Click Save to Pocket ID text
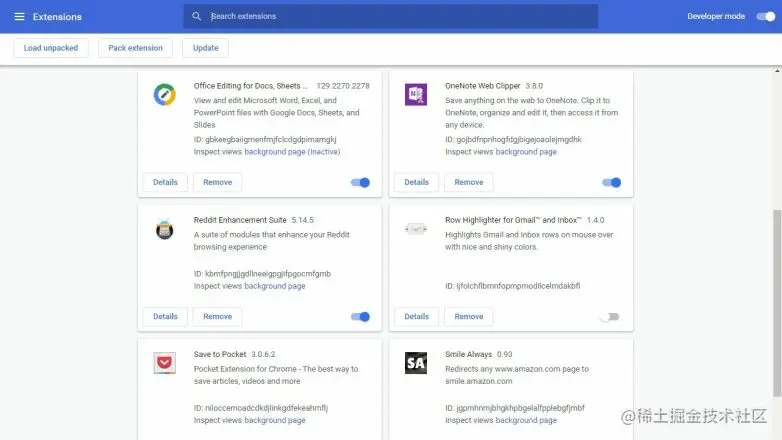 pos(261,408)
